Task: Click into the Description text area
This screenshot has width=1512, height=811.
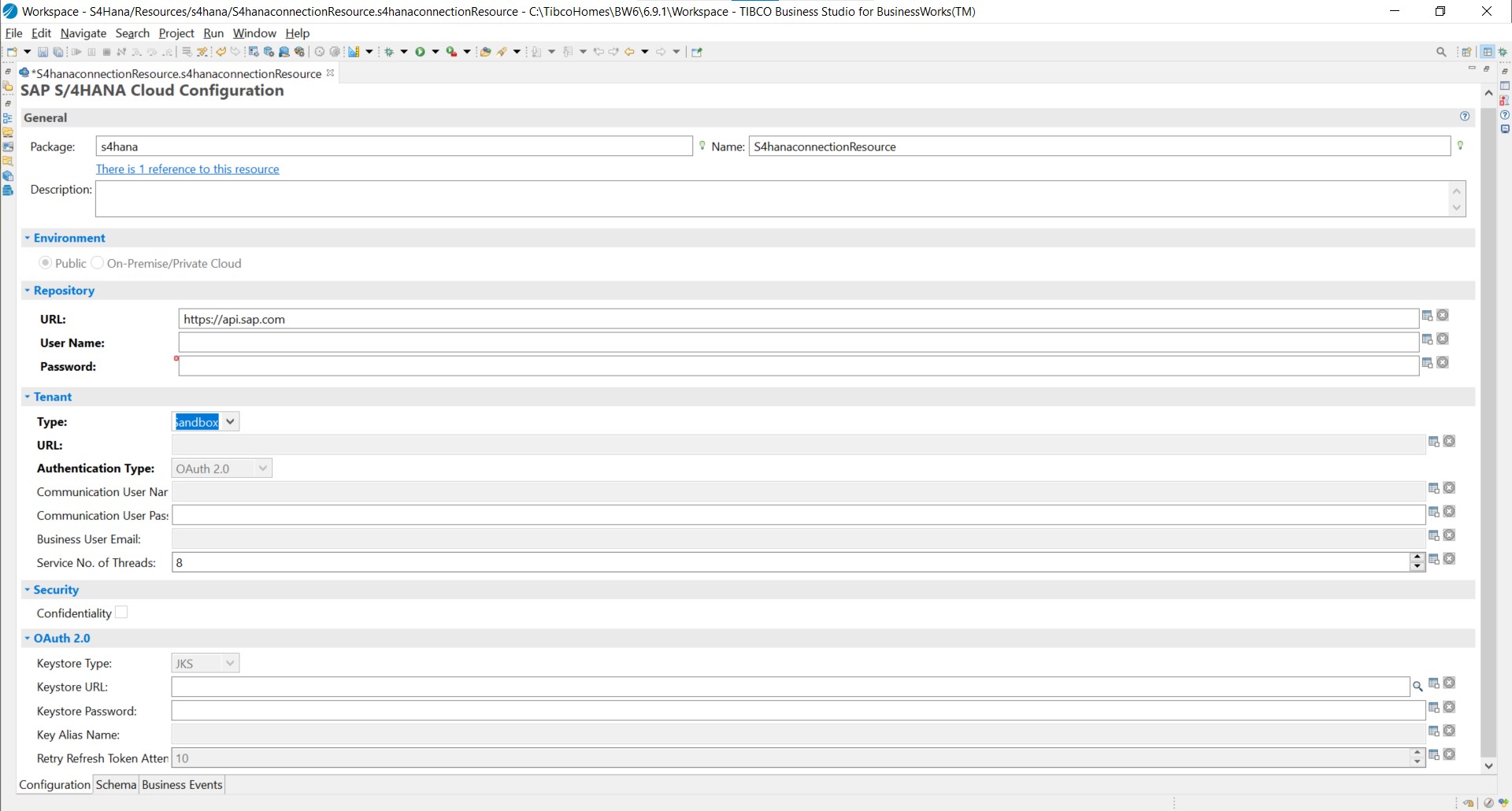Action: tap(773, 199)
